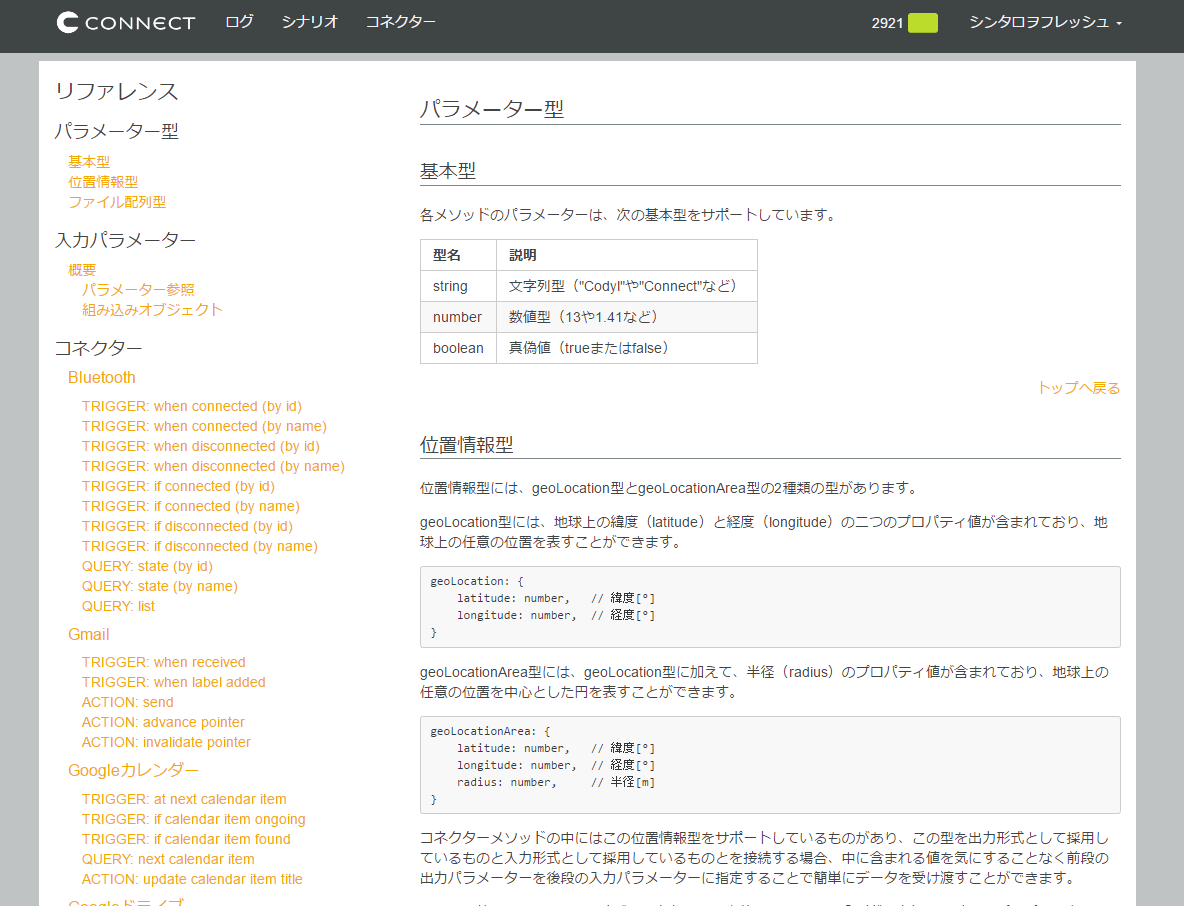Open the 概要 link under 入力パラメーター

point(82,269)
